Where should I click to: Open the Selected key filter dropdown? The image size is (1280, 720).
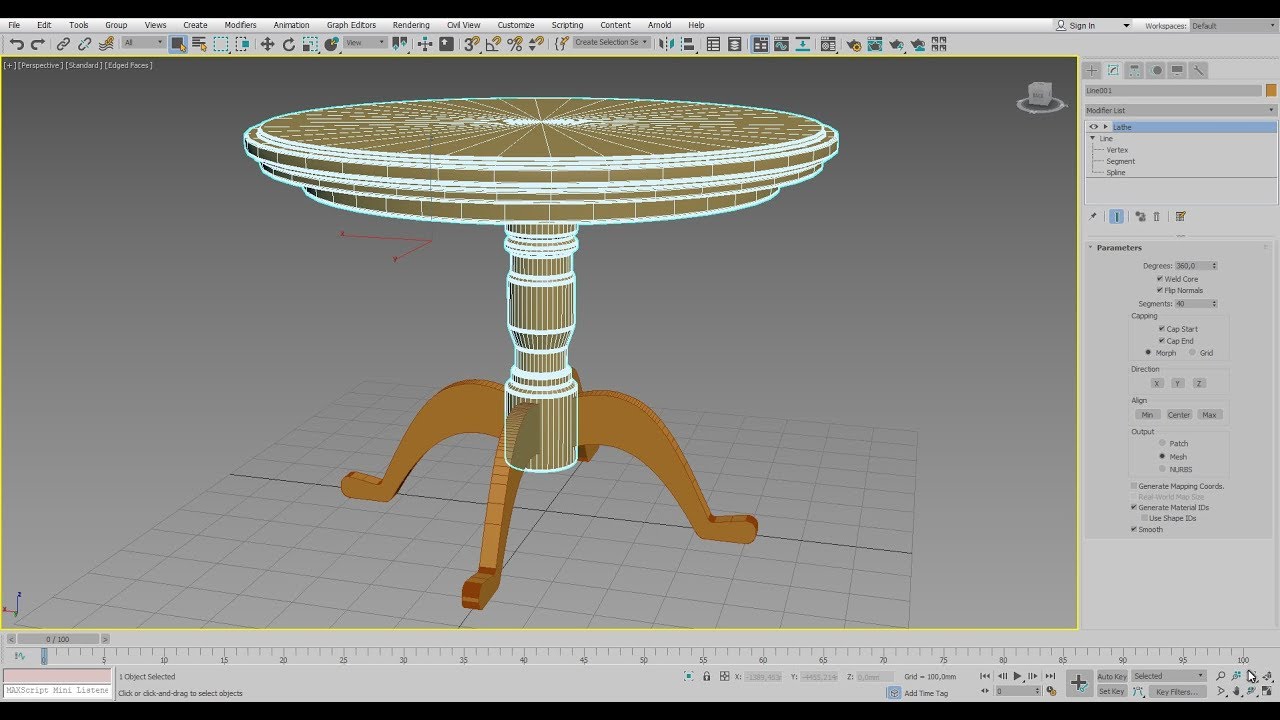coord(1169,676)
